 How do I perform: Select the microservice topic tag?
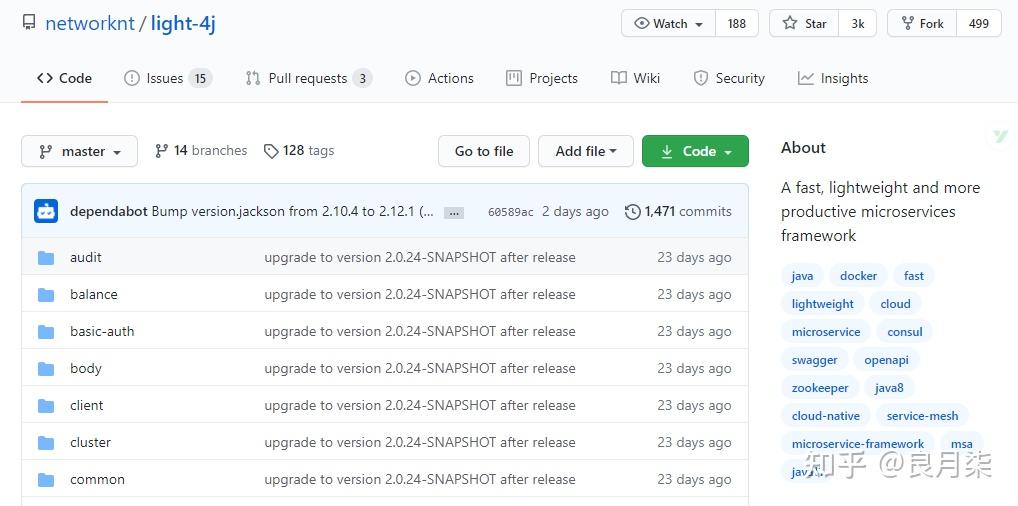coord(826,332)
